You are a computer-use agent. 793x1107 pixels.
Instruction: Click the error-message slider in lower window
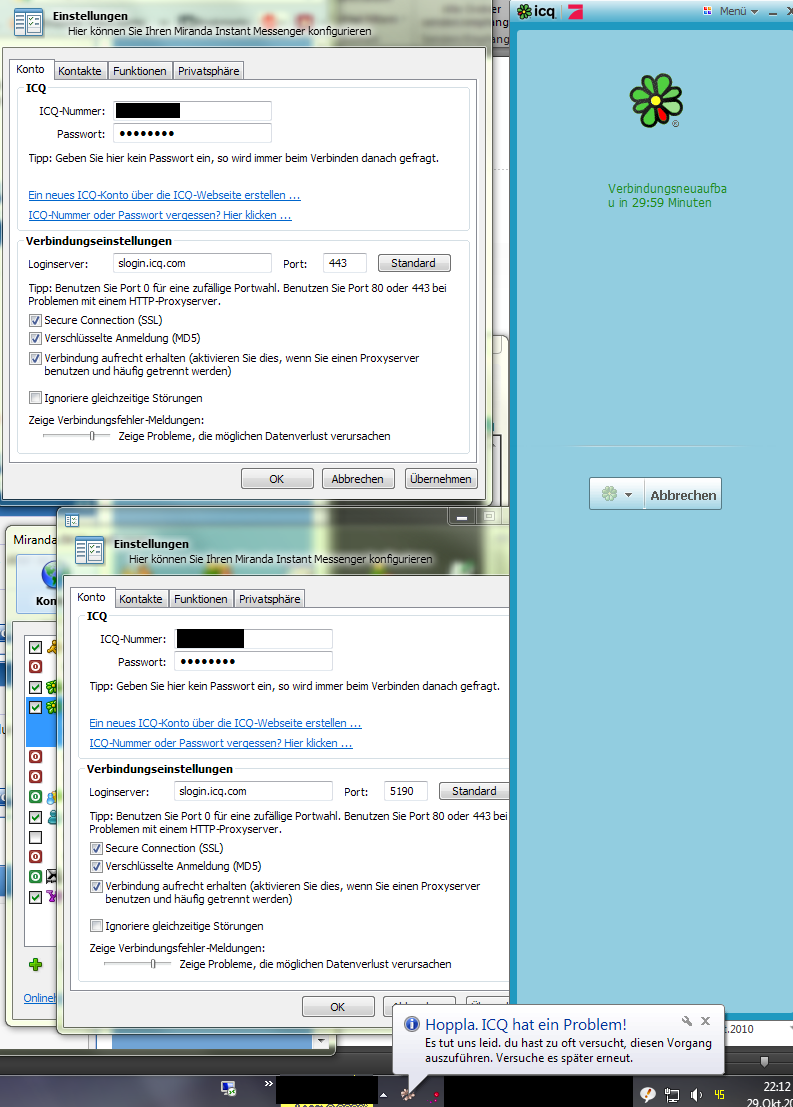137,964
